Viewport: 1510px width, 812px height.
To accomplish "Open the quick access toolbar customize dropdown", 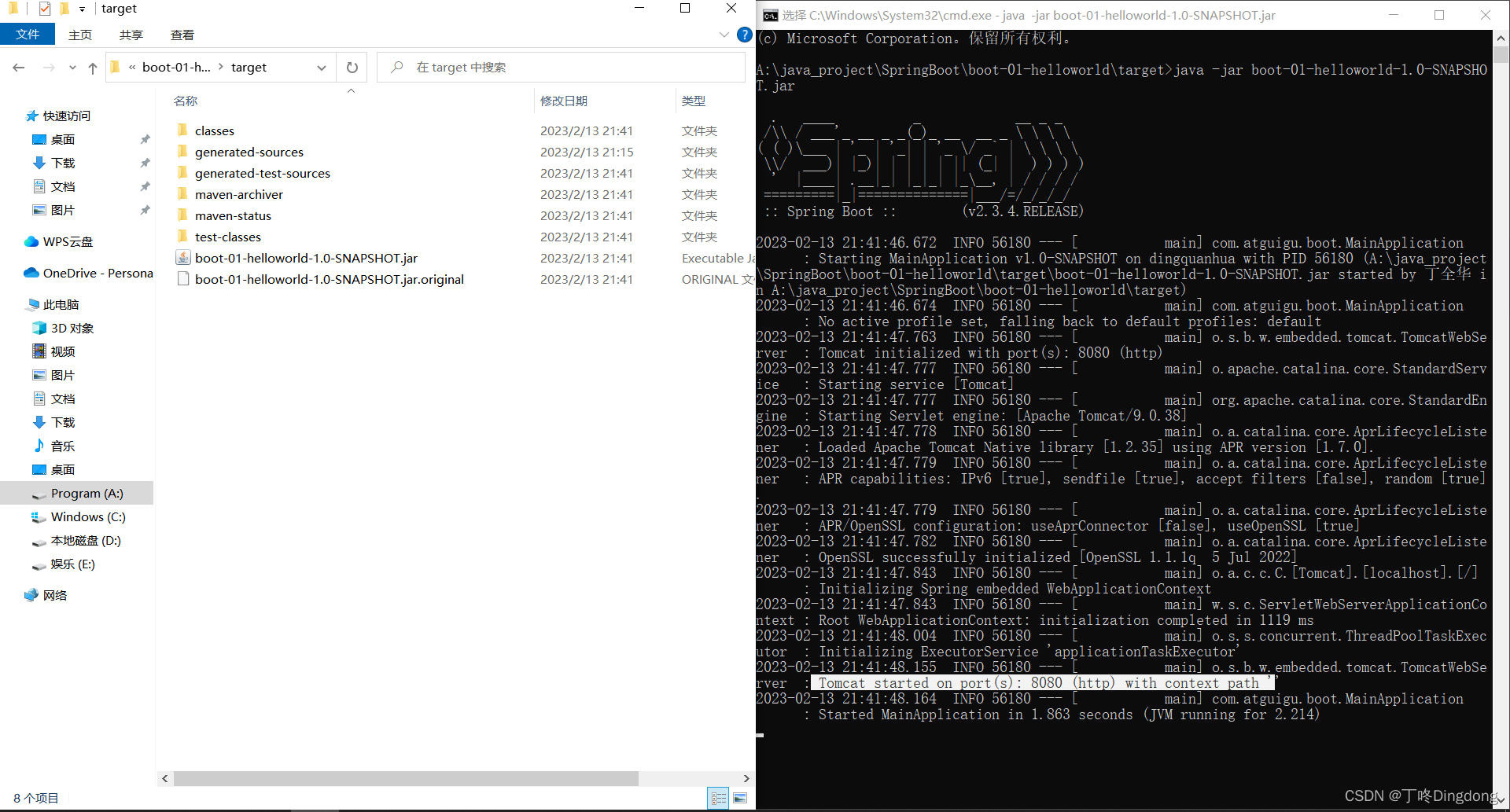I will pos(82,9).
